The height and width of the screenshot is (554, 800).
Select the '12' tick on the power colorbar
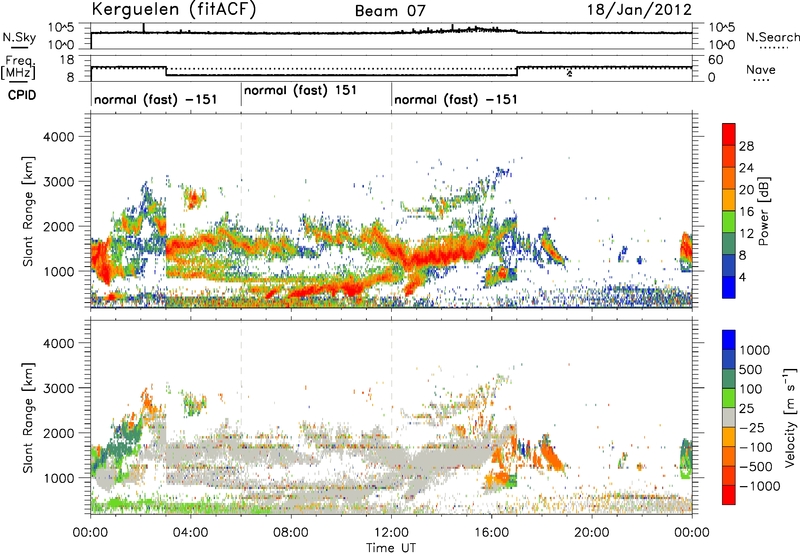(746, 234)
